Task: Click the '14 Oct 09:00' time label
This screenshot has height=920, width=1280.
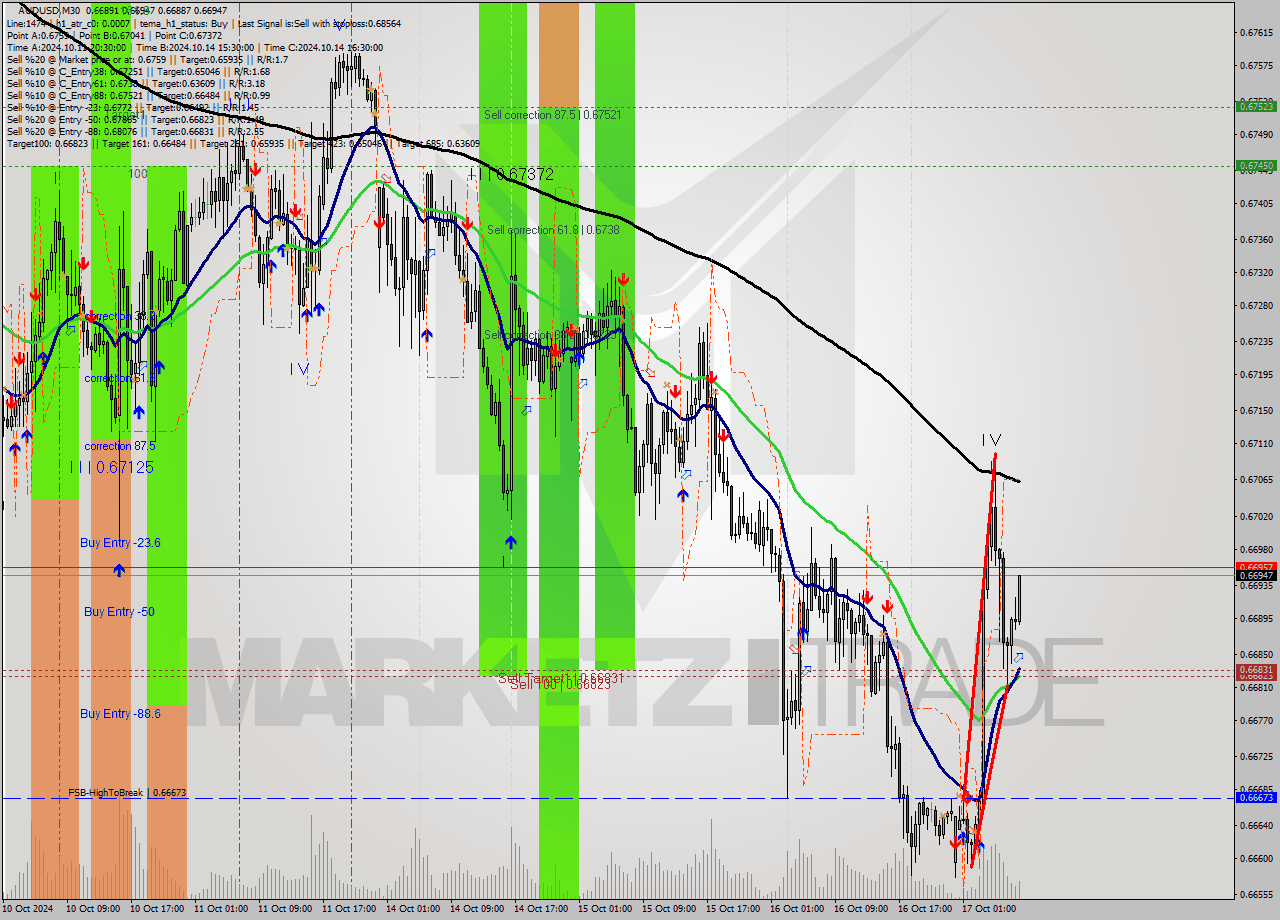Action: pyautogui.click(x=477, y=909)
